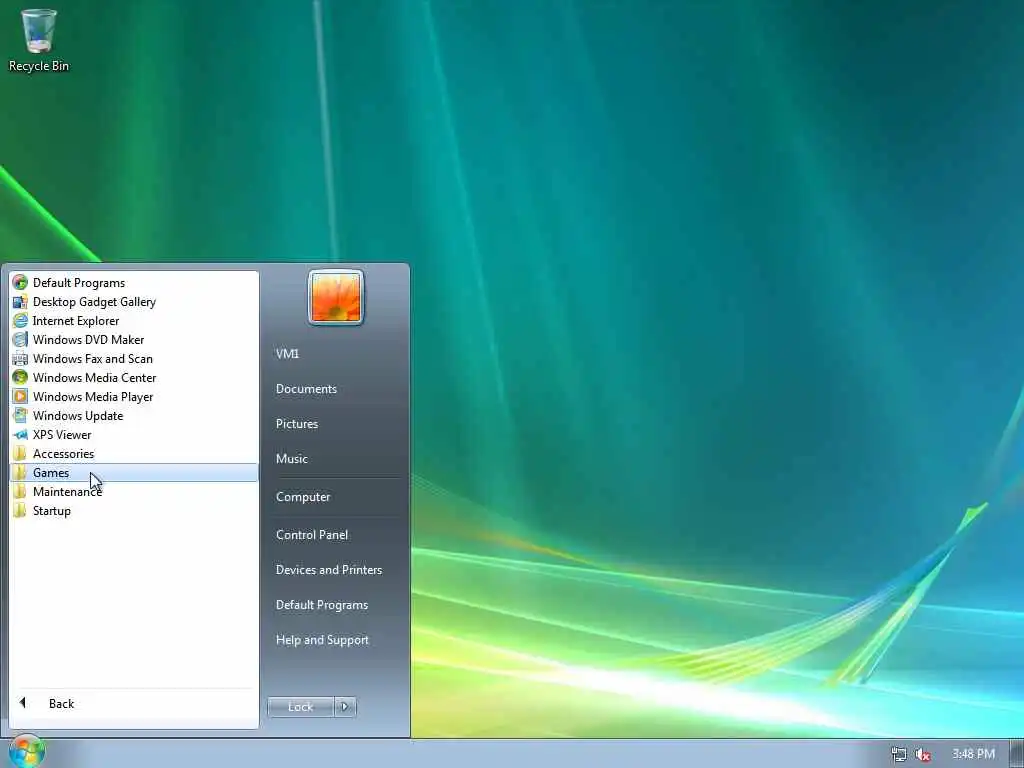Image resolution: width=1024 pixels, height=768 pixels.
Task: Click the Maintenance folder icon
Action: (20, 491)
